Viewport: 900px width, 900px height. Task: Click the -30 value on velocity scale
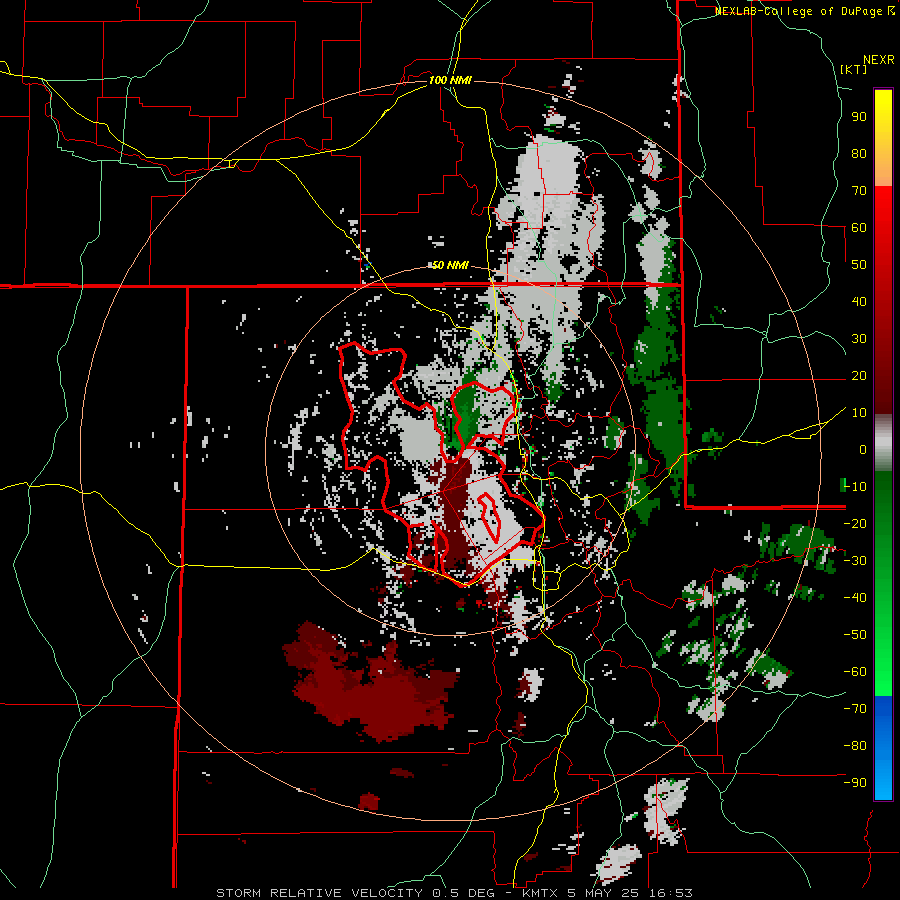(x=855, y=561)
